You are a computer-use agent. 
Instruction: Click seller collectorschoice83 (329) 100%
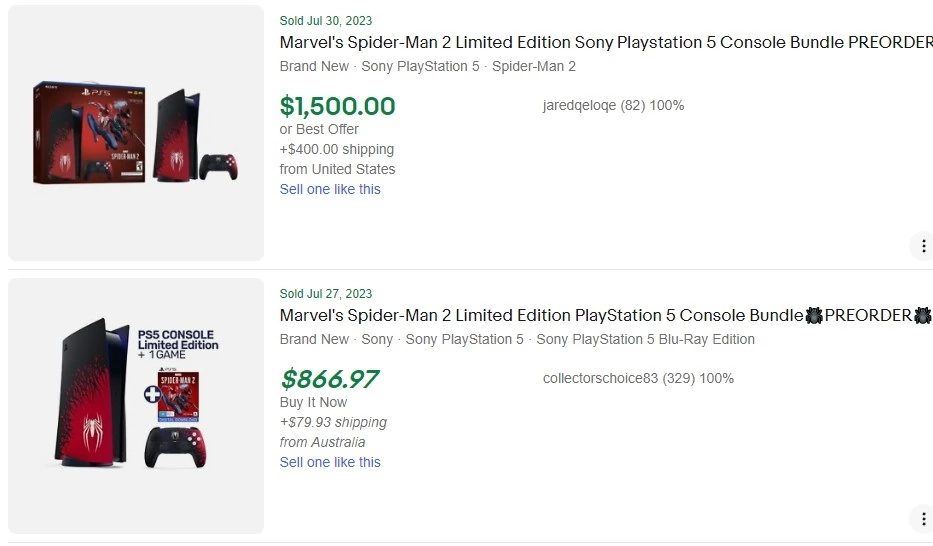[638, 378]
